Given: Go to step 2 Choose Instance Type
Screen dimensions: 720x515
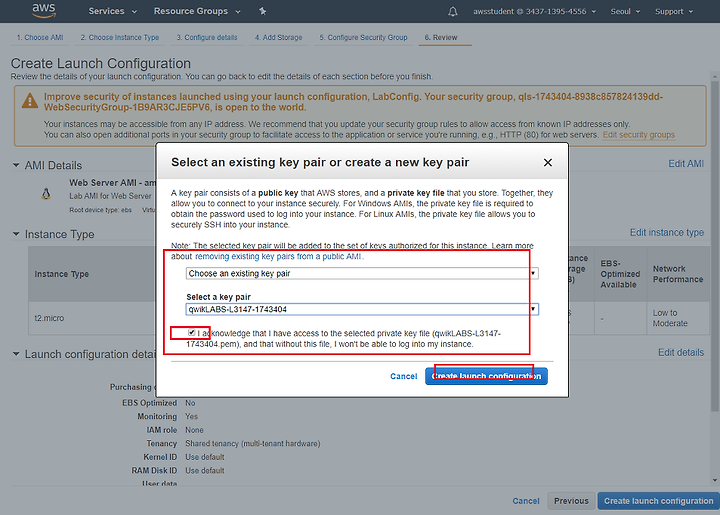Looking at the screenshot, I should 120,38.
